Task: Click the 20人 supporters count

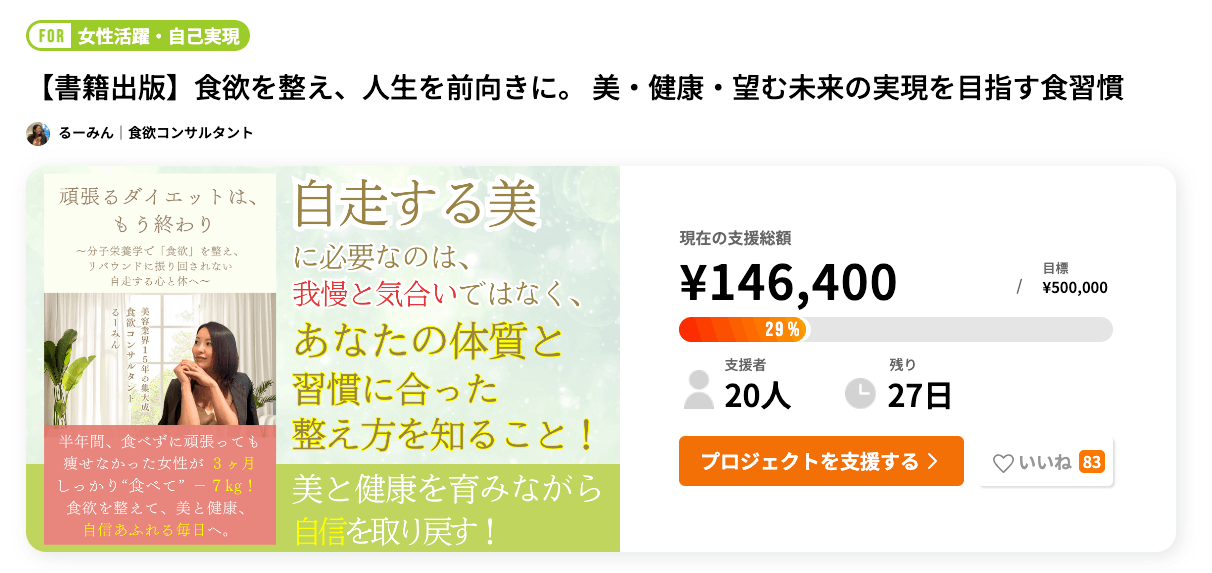Action: (x=757, y=396)
